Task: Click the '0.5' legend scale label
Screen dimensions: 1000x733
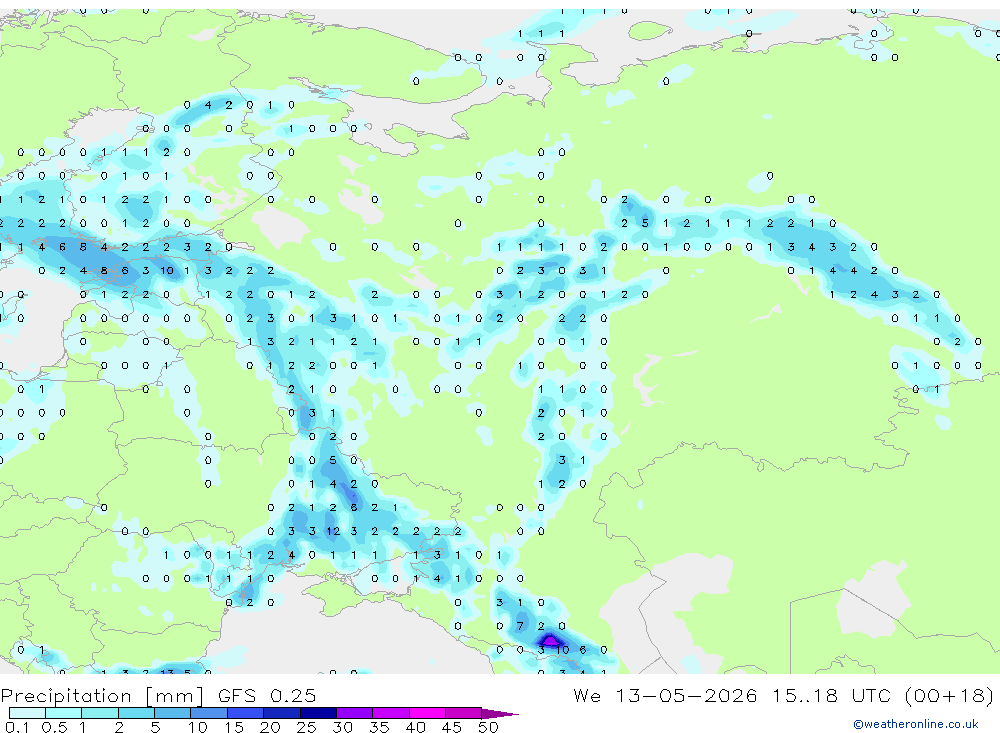Action: coord(54,727)
